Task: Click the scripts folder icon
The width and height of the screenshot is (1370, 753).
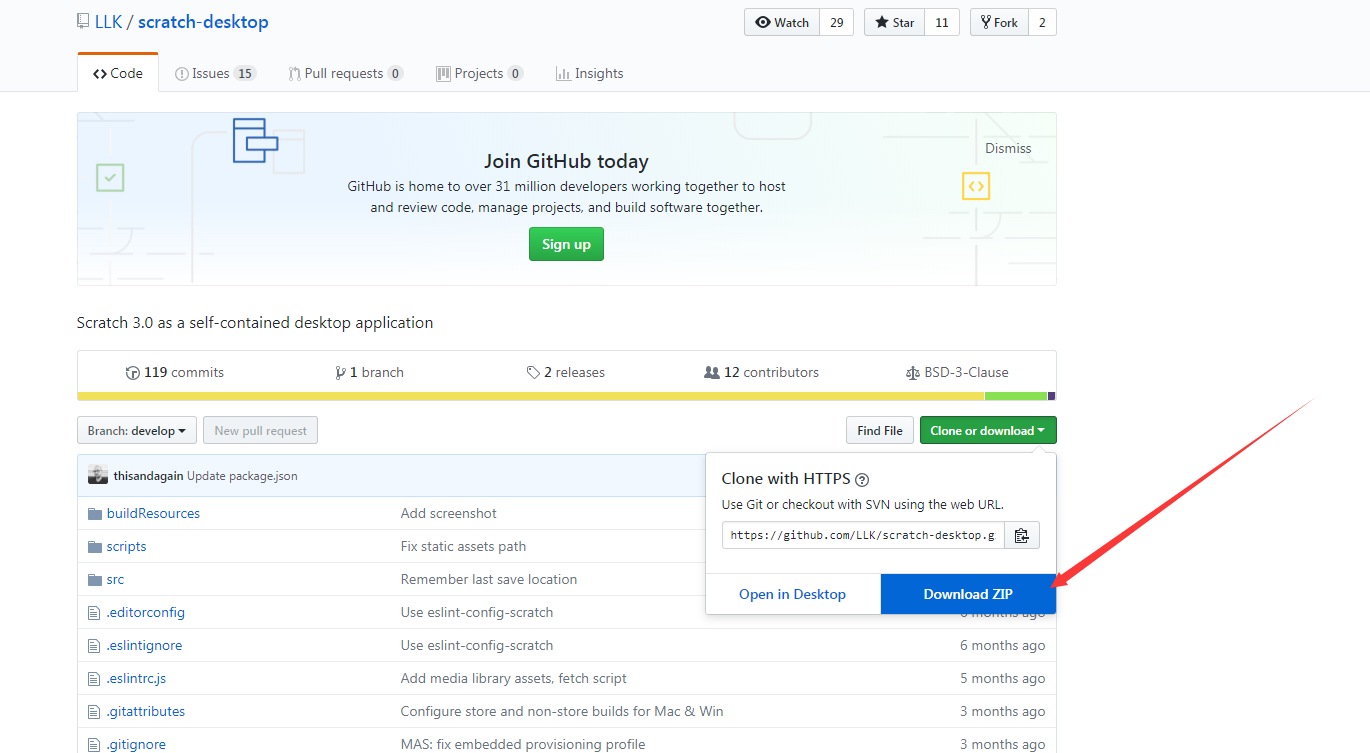Action: [x=95, y=546]
